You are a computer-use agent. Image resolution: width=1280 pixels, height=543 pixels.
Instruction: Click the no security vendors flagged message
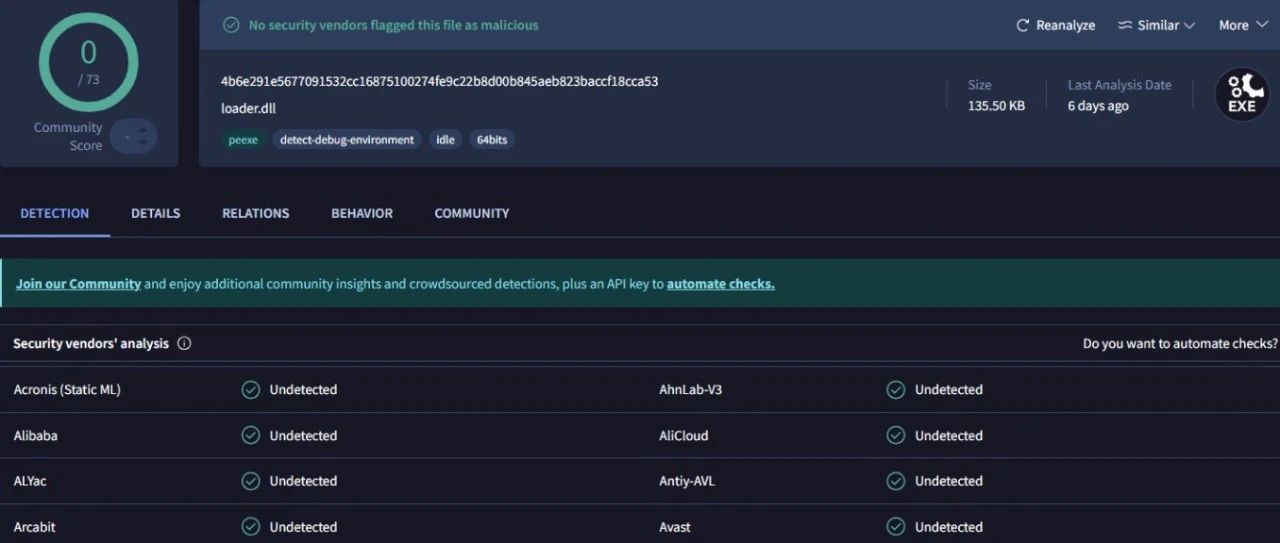tap(393, 25)
